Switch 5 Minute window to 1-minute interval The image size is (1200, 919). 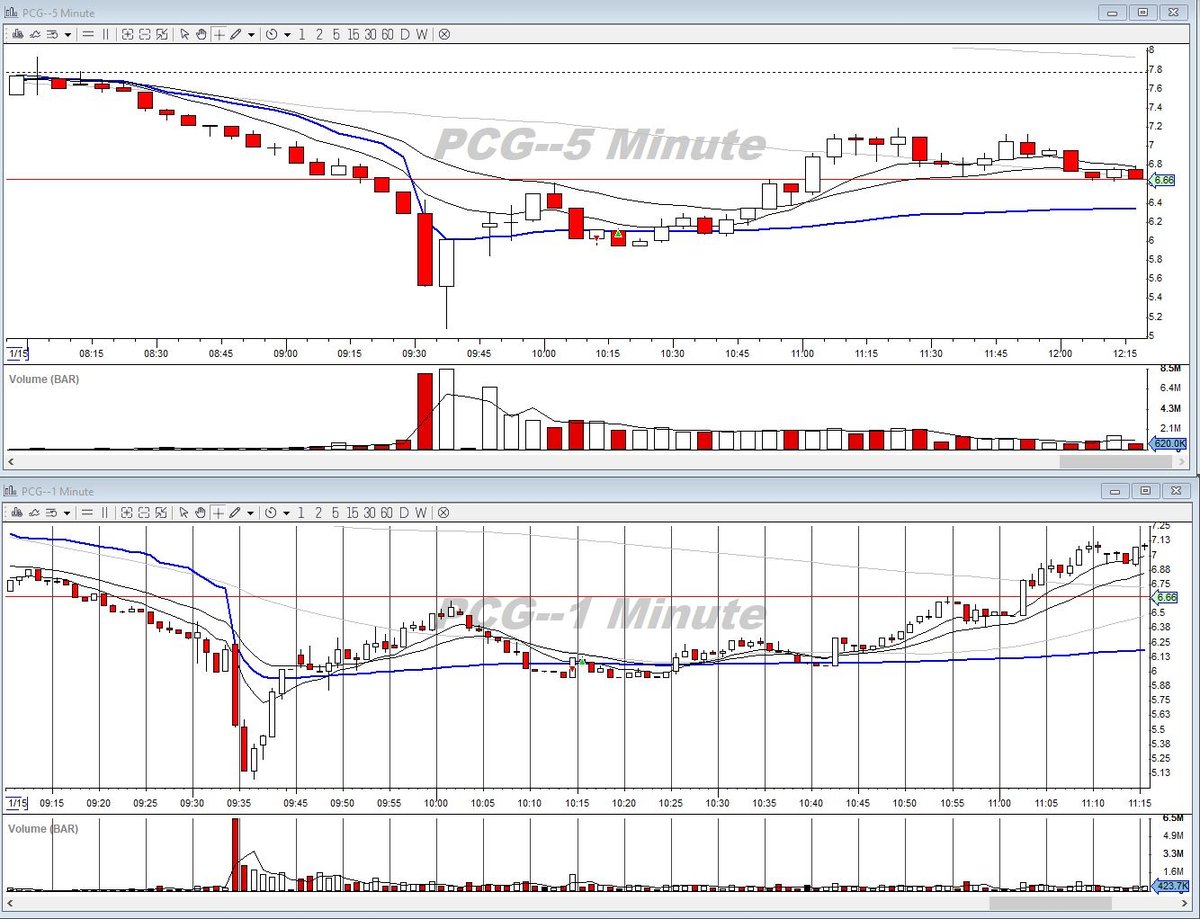click(302, 34)
